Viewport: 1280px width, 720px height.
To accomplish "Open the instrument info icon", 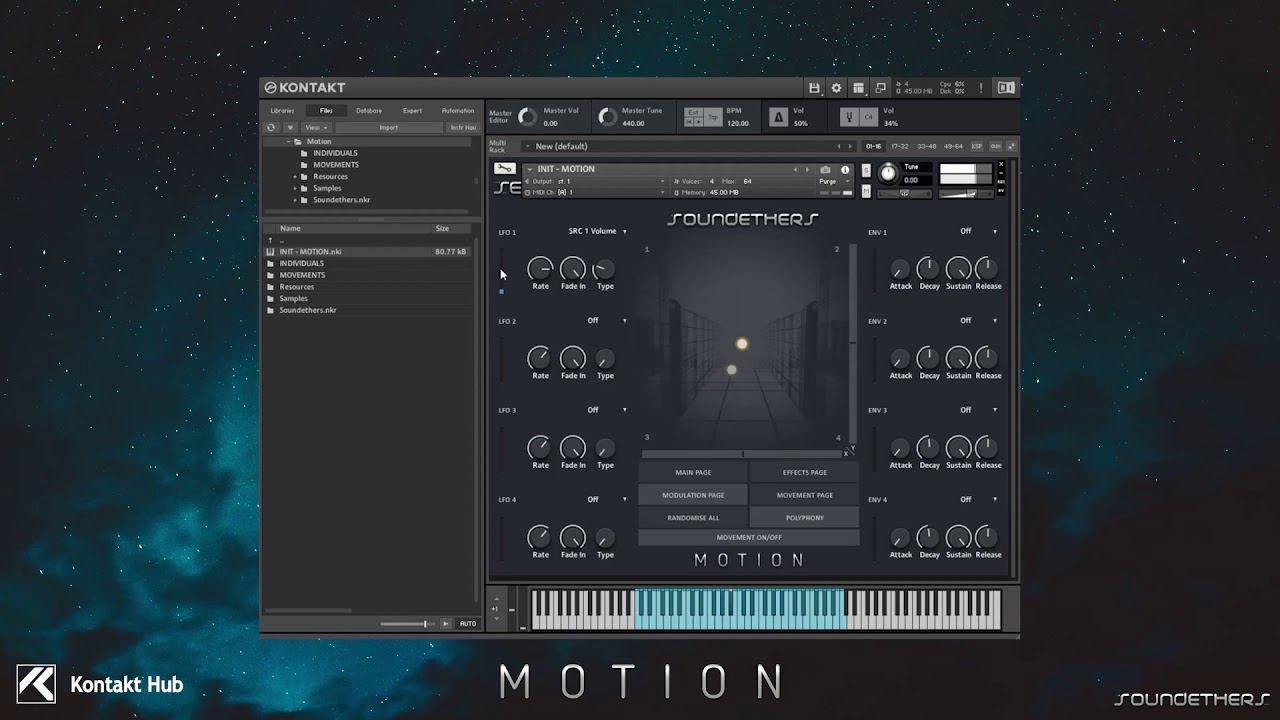I will pos(845,170).
